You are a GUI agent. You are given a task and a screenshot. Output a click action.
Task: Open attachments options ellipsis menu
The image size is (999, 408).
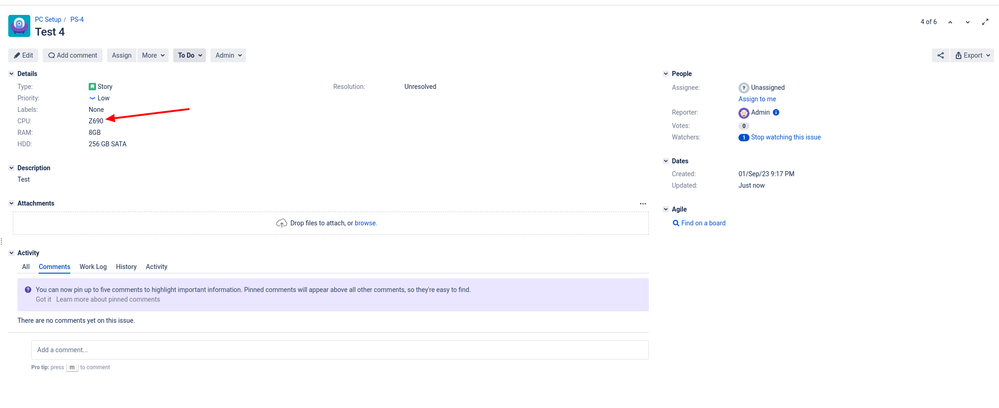pyautogui.click(x=643, y=203)
